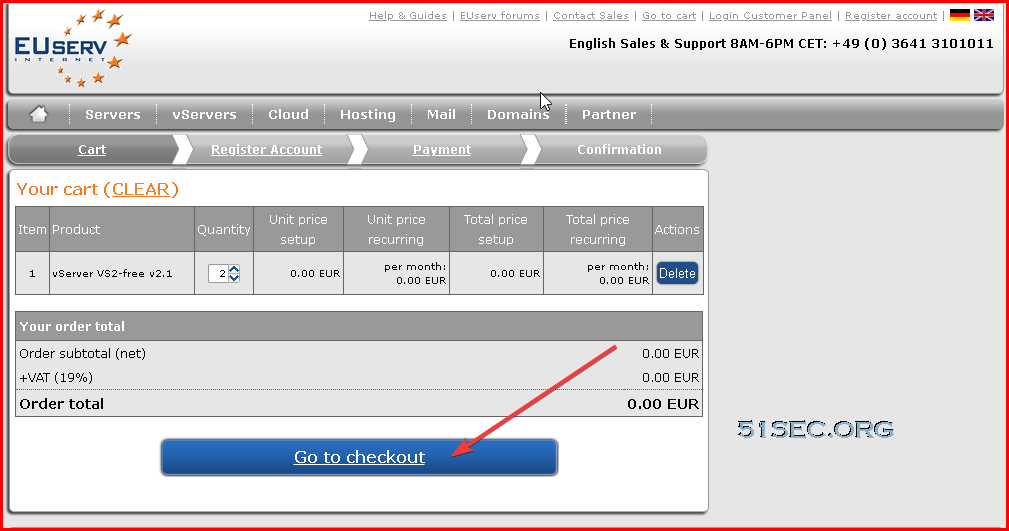The image size is (1009, 531).
Task: Click the Unit price setup column header
Action: [298, 229]
